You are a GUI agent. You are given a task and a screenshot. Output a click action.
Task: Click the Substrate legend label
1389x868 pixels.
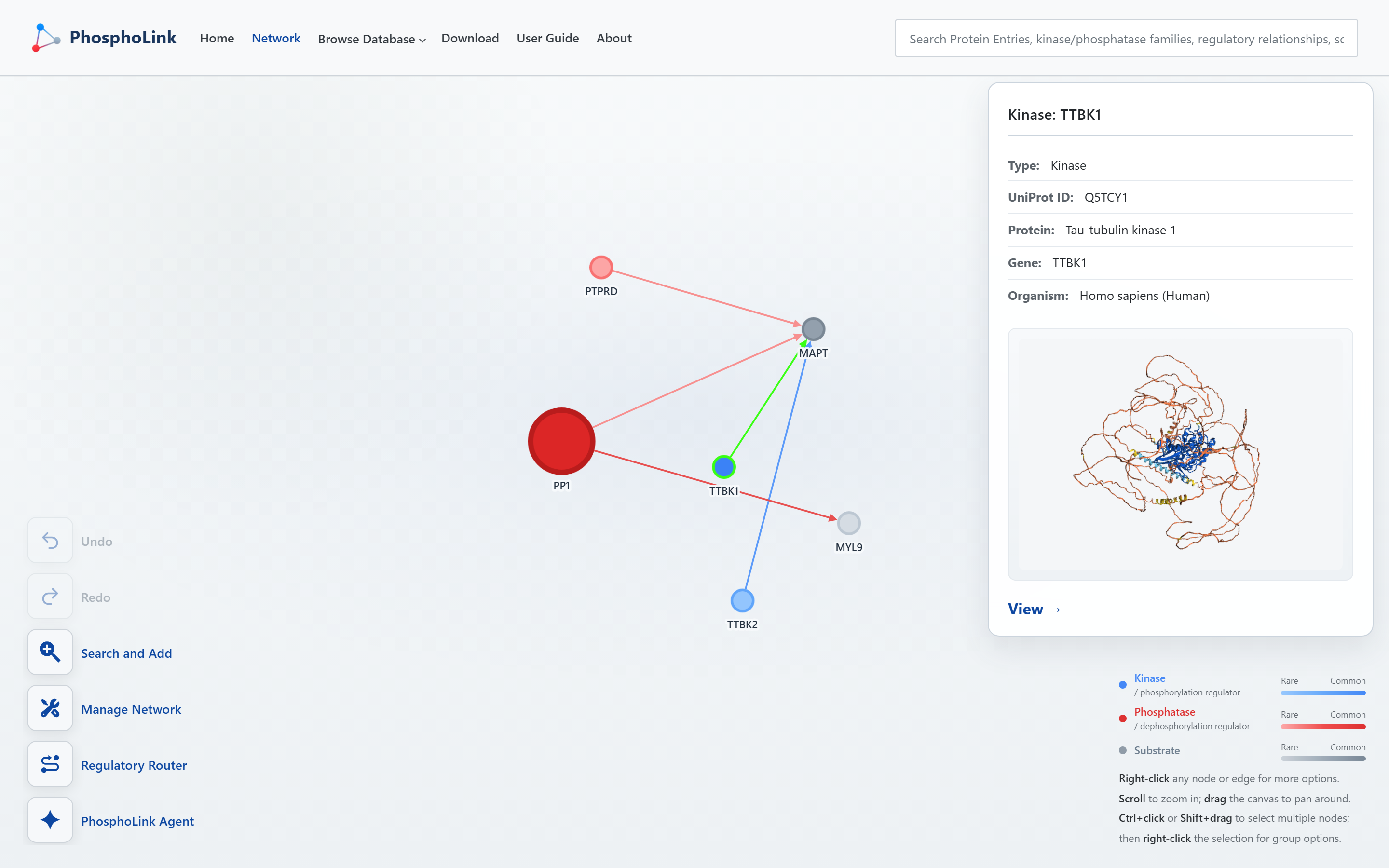pyautogui.click(x=1157, y=750)
